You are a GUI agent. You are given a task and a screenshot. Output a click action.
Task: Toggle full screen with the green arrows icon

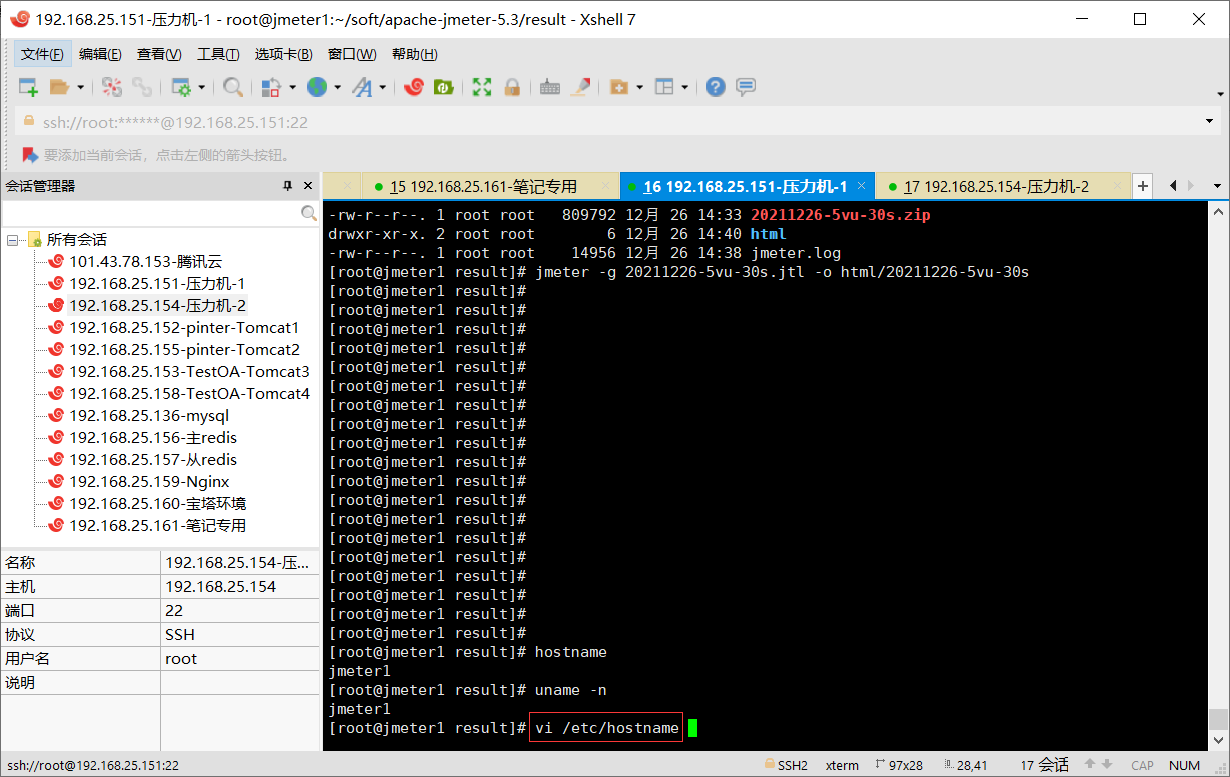click(x=482, y=87)
